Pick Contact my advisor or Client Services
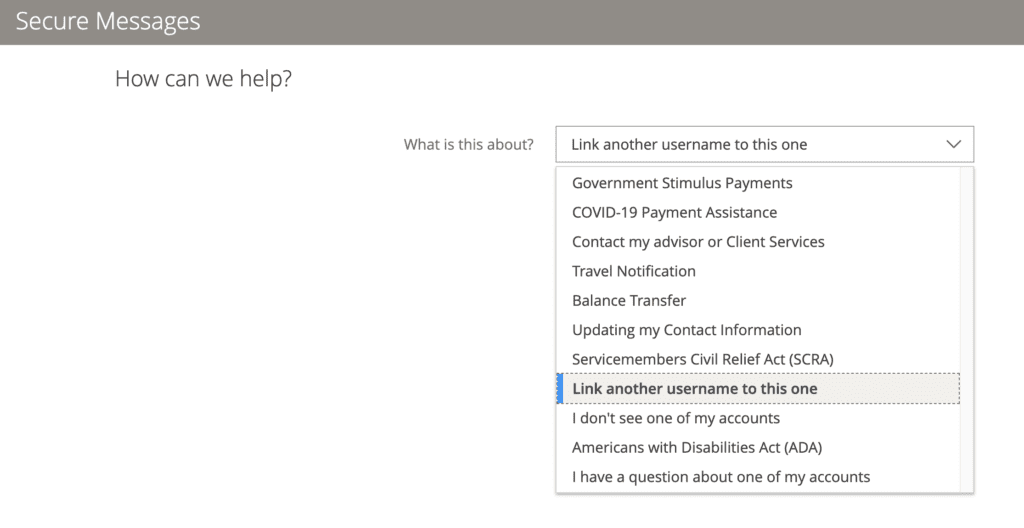1024x528 pixels. click(x=698, y=242)
